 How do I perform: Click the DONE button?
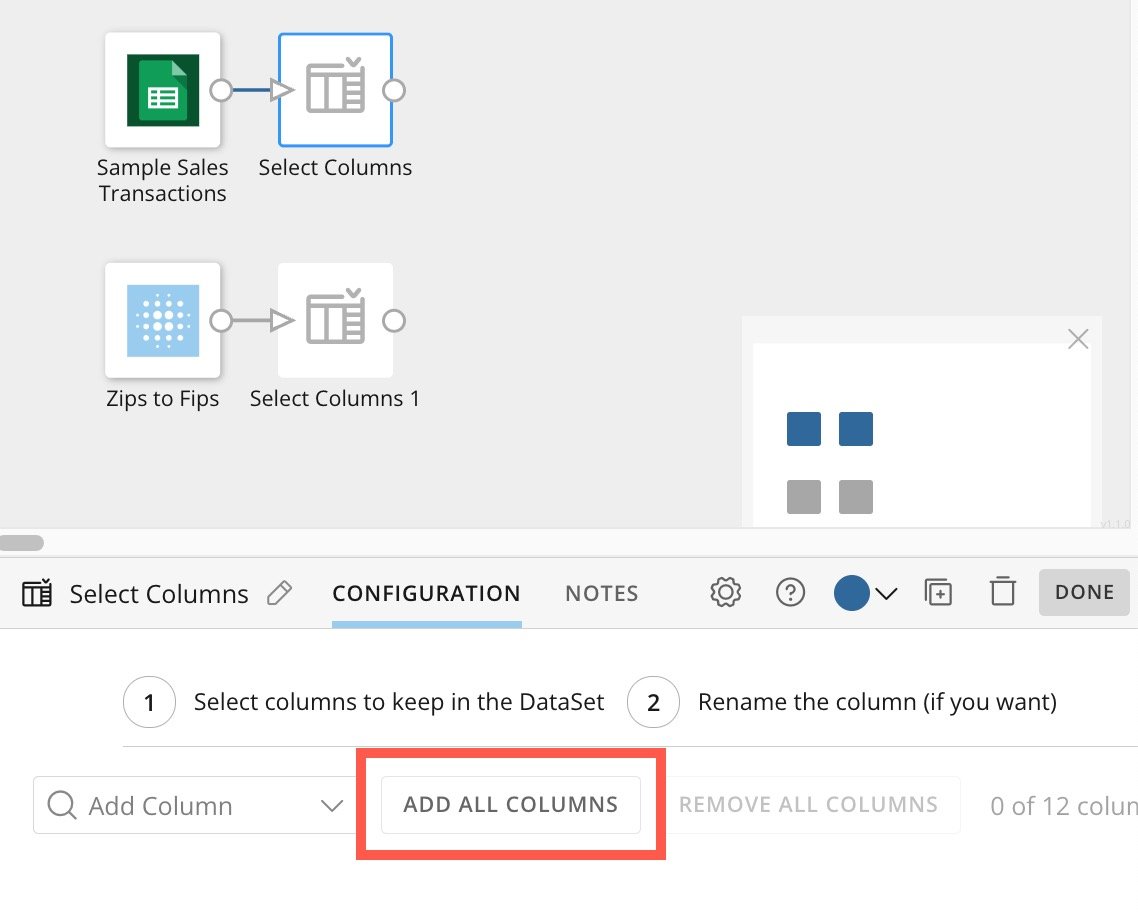[x=1084, y=592]
